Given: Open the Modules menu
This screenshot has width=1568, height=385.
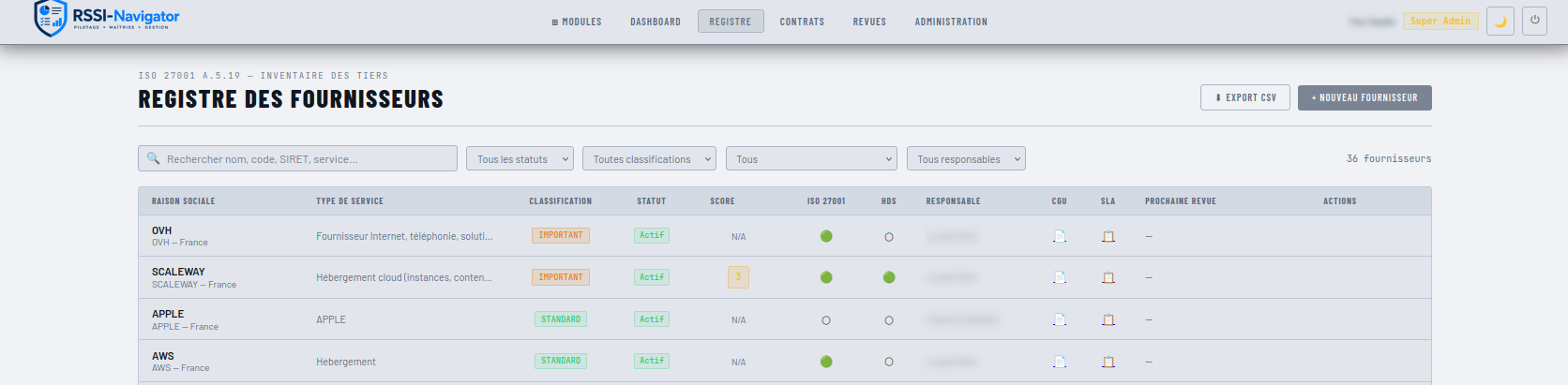Looking at the screenshot, I should (577, 22).
